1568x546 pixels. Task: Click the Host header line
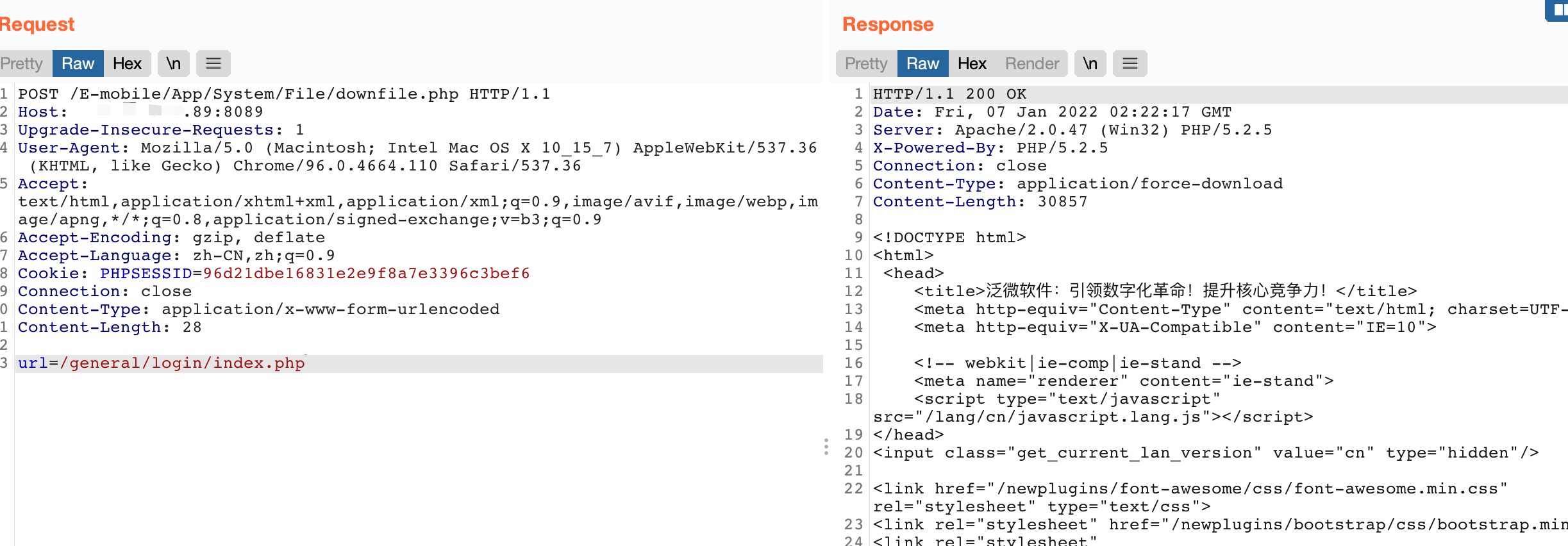coord(140,112)
